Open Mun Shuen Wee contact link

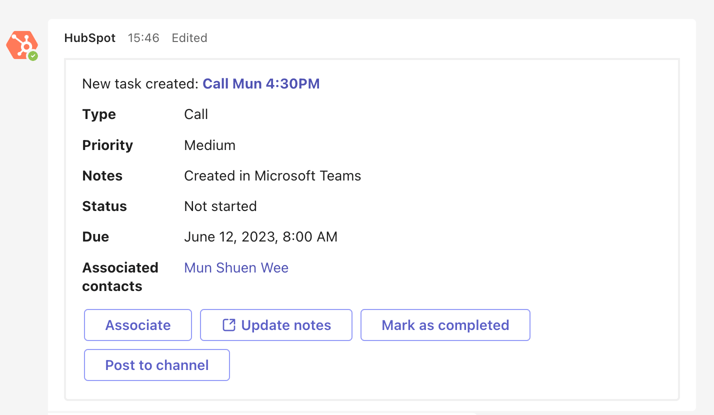[x=236, y=268]
